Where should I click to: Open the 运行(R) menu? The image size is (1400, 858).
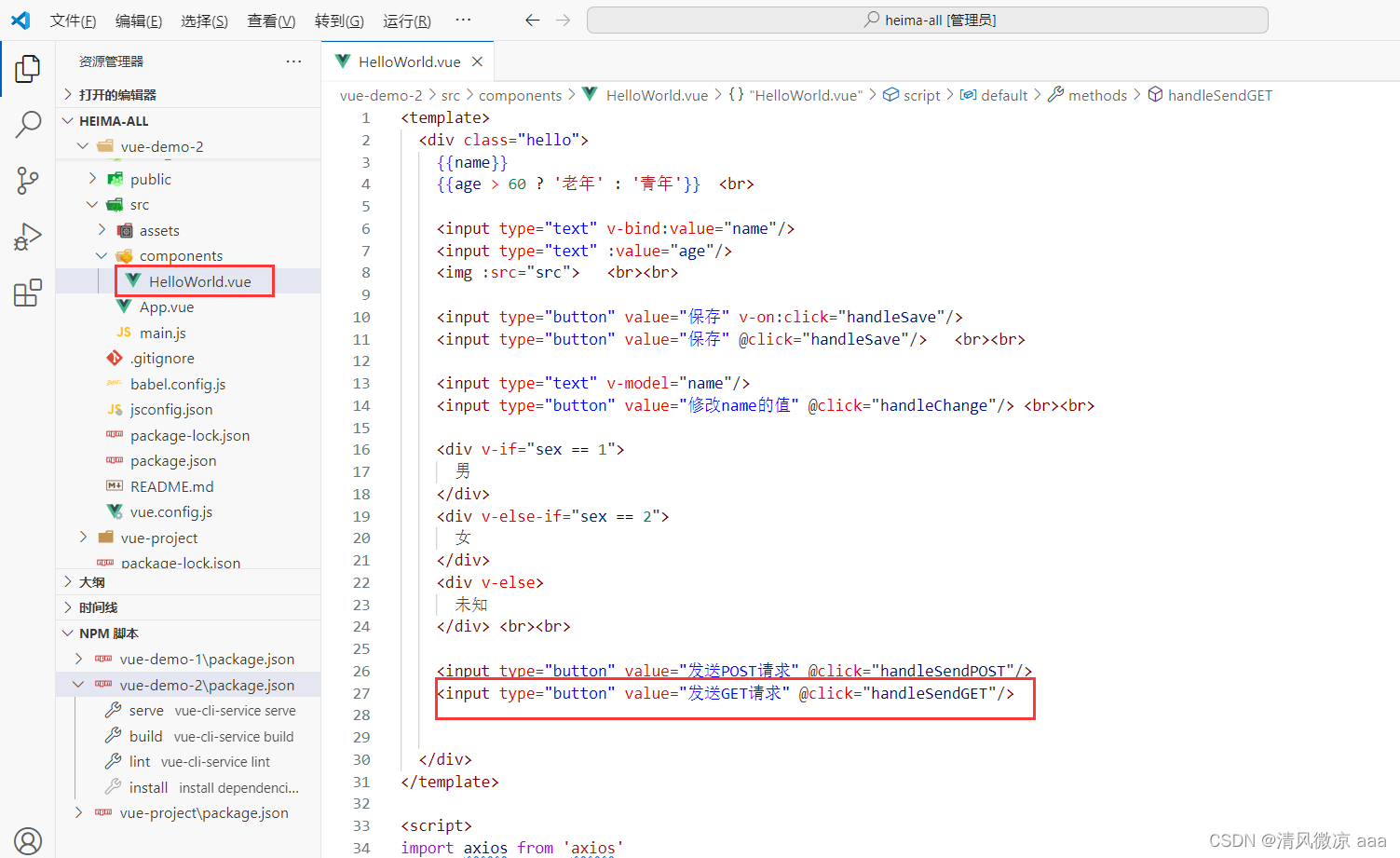pyautogui.click(x=407, y=20)
